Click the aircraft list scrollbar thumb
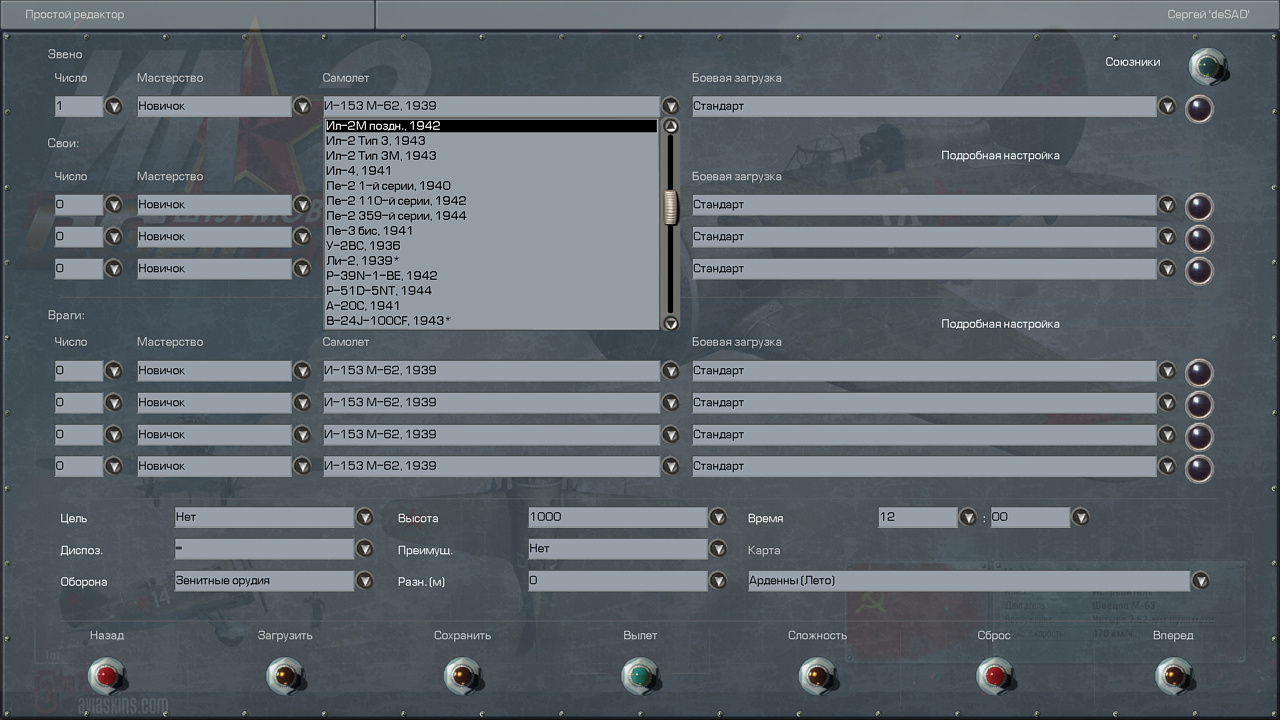This screenshot has height=720, width=1280. pyautogui.click(x=671, y=207)
